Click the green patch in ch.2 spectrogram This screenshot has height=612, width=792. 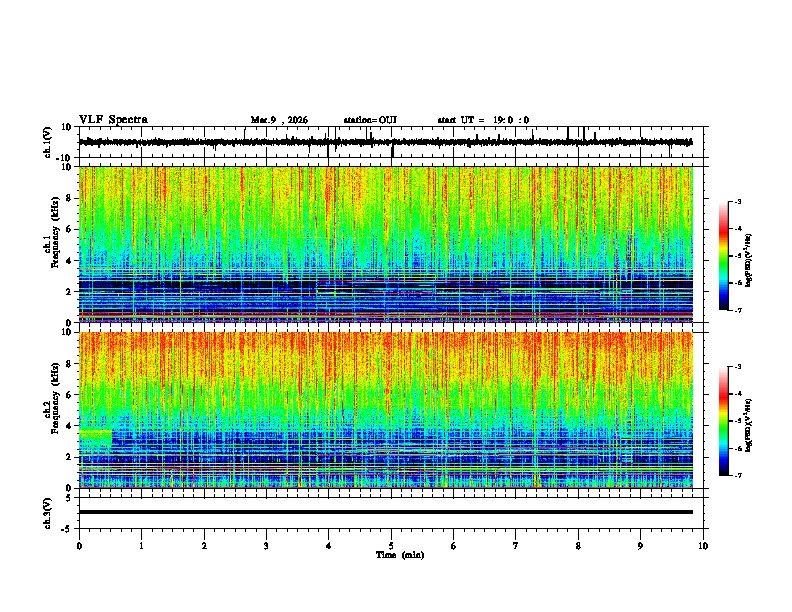[95, 438]
